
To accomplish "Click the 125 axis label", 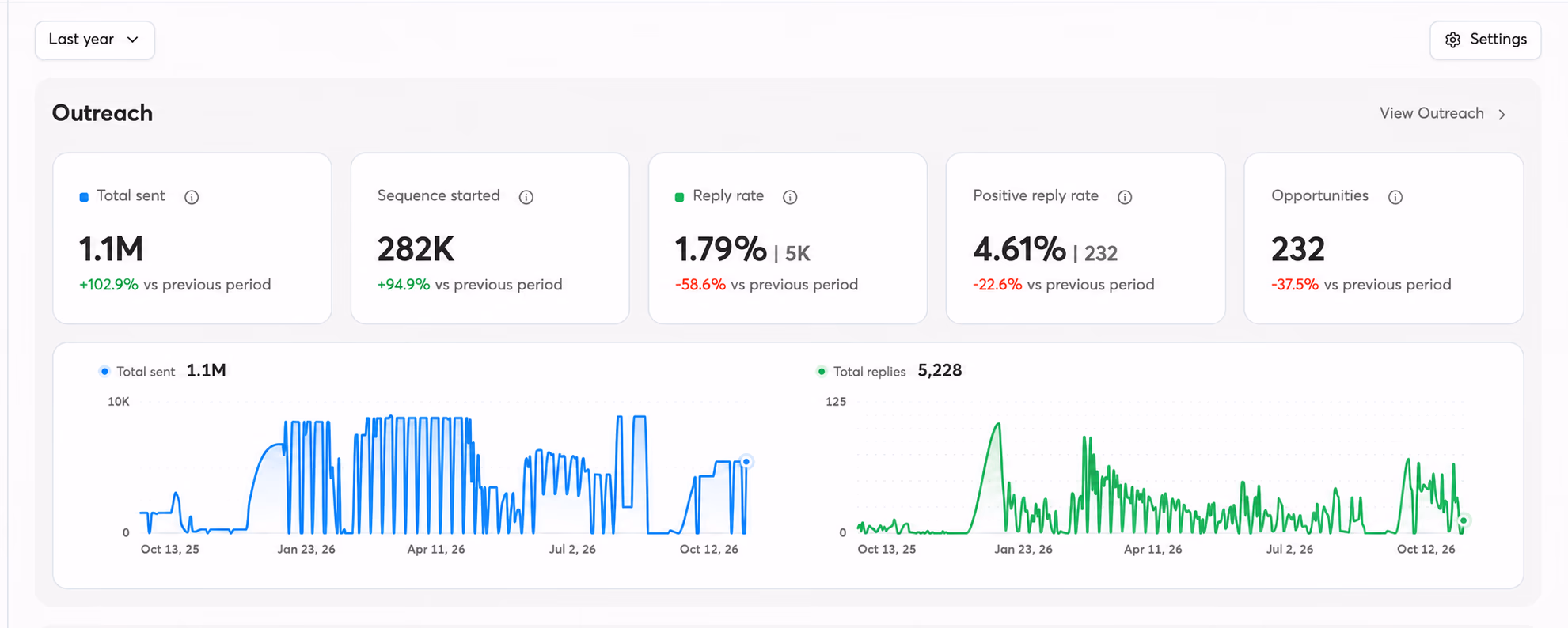I will pos(836,402).
